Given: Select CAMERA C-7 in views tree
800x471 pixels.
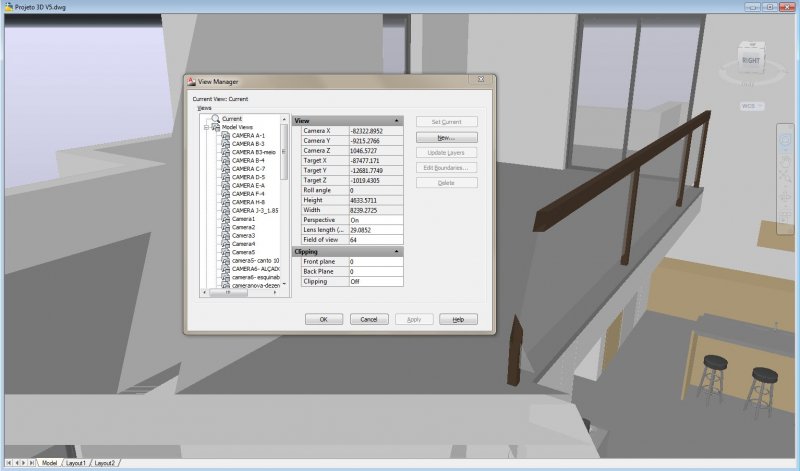Looking at the screenshot, I should tap(248, 169).
